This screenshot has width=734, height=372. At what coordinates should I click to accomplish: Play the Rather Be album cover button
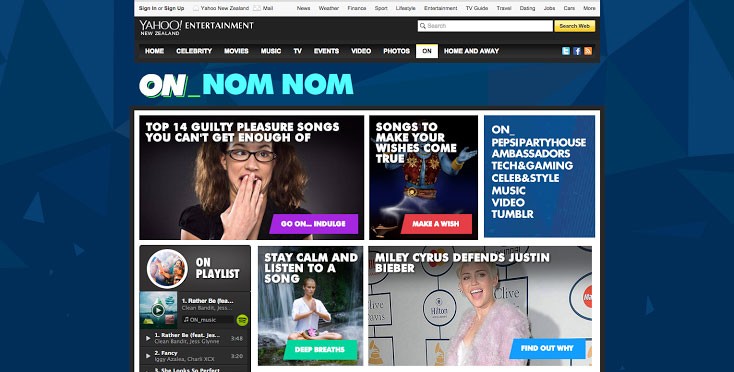[158, 310]
